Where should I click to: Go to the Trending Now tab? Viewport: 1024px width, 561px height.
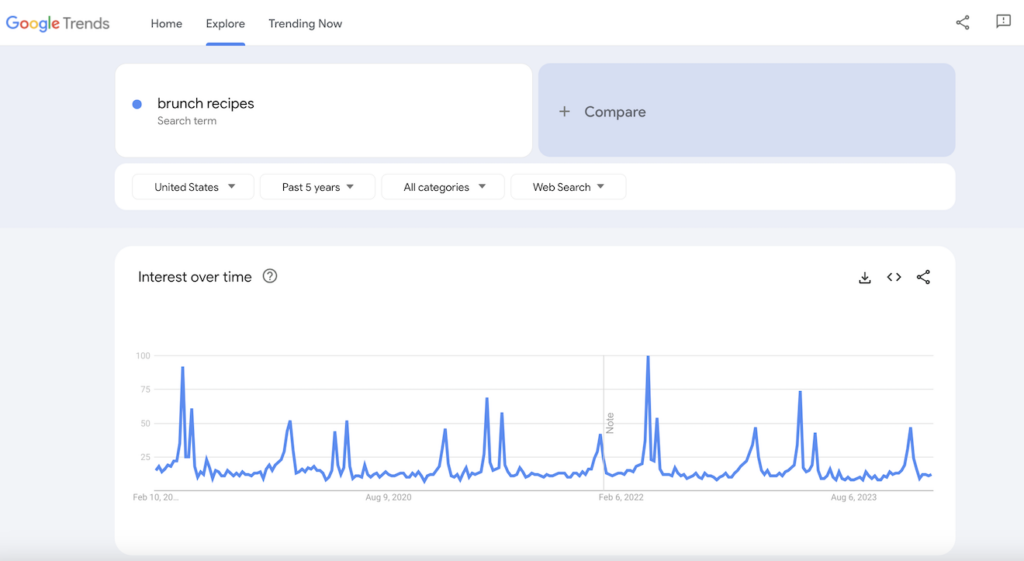(x=305, y=24)
